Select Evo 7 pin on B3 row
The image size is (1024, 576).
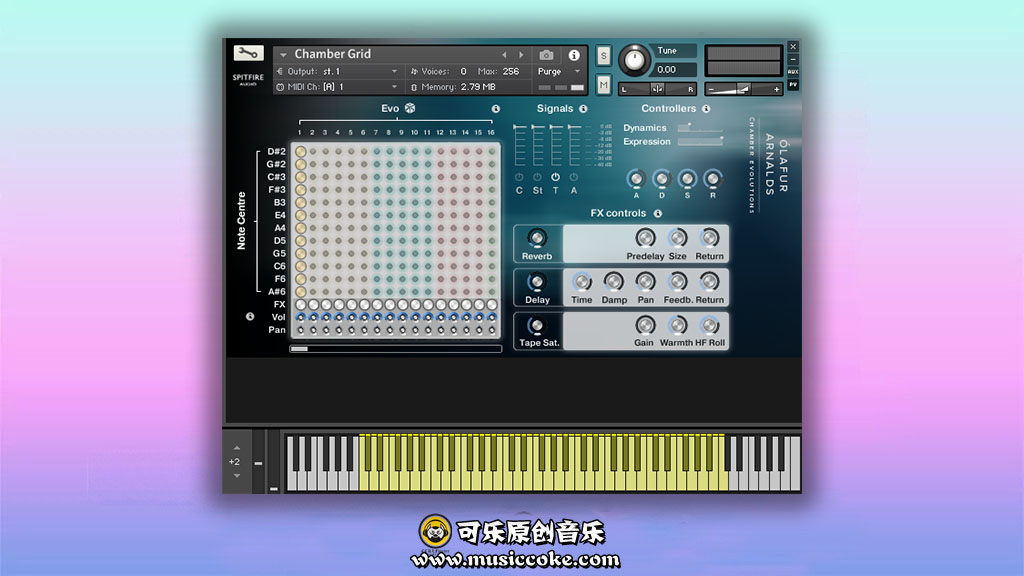click(377, 202)
